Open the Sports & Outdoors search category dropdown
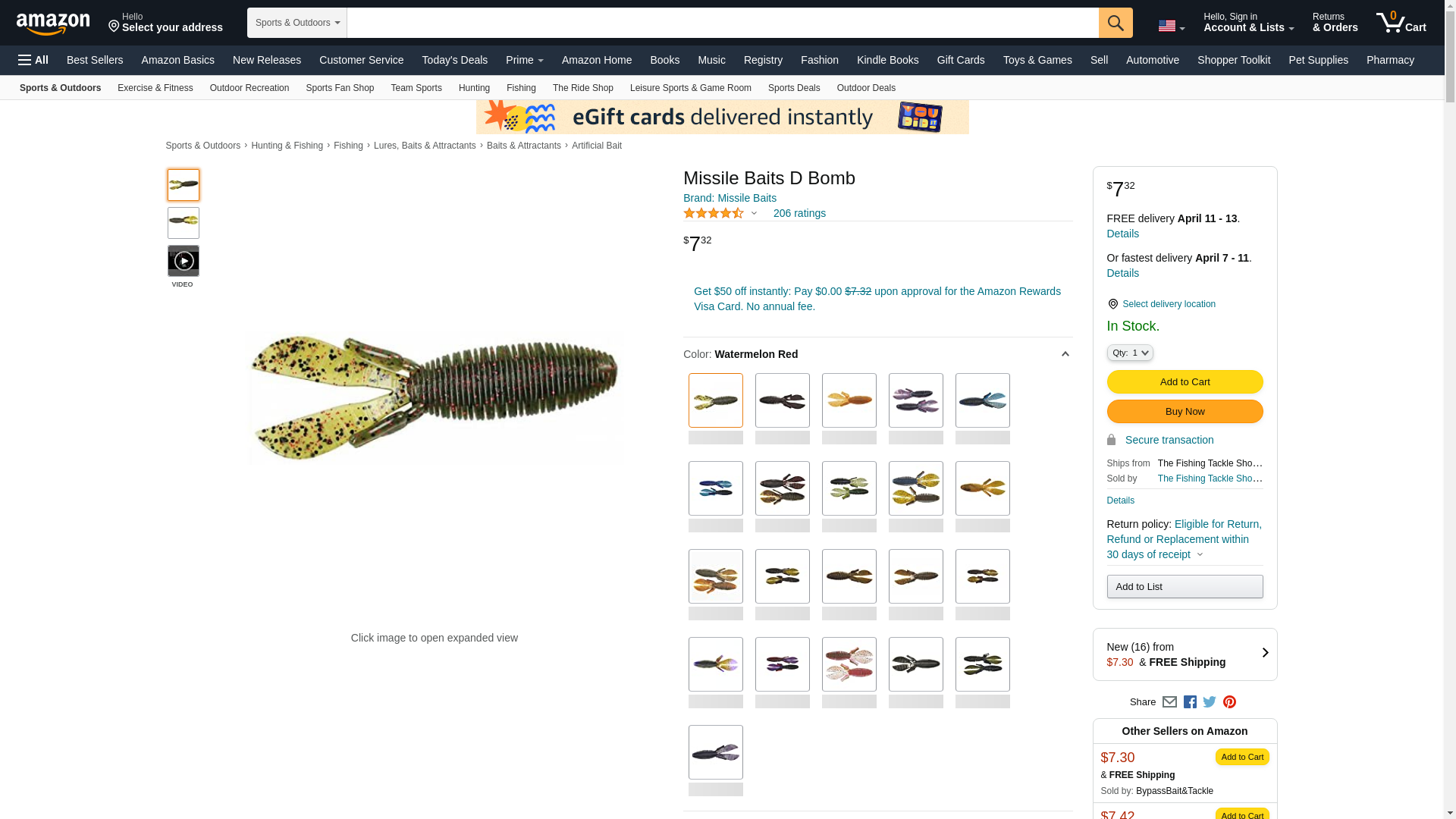1456x819 pixels. [297, 23]
